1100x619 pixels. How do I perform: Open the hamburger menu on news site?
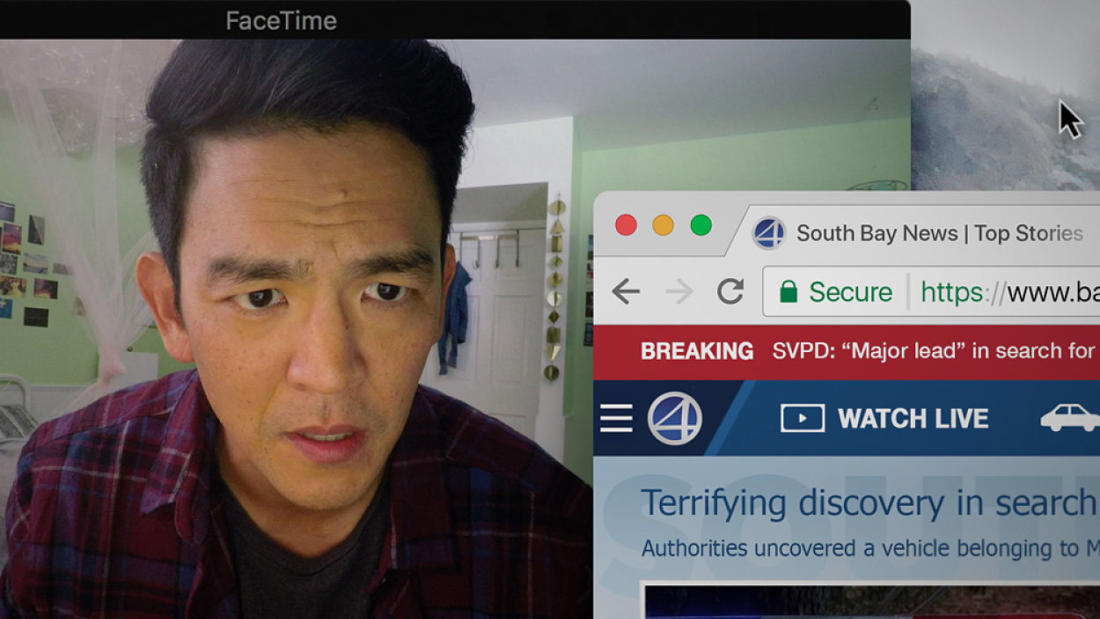pyautogui.click(x=616, y=418)
